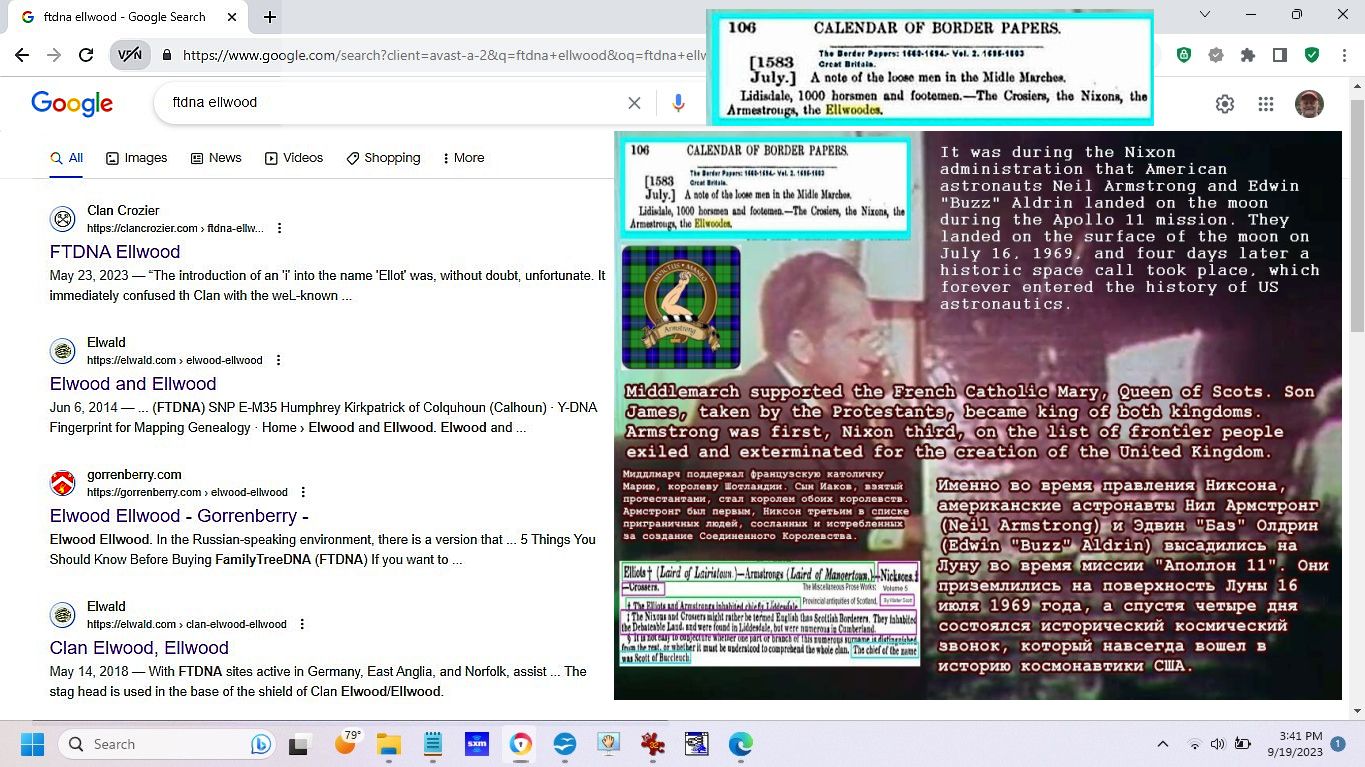The height and width of the screenshot is (767, 1365).
Task: Go back to the previous page
Action: [x=22, y=55]
